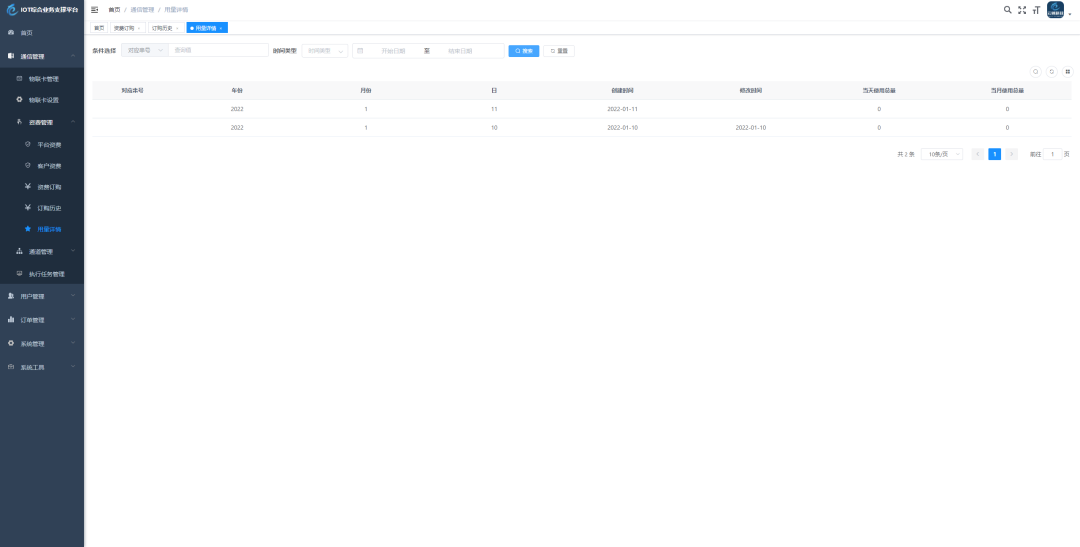Click the yen icon beside 订购历史 in sidebar

point(28,207)
